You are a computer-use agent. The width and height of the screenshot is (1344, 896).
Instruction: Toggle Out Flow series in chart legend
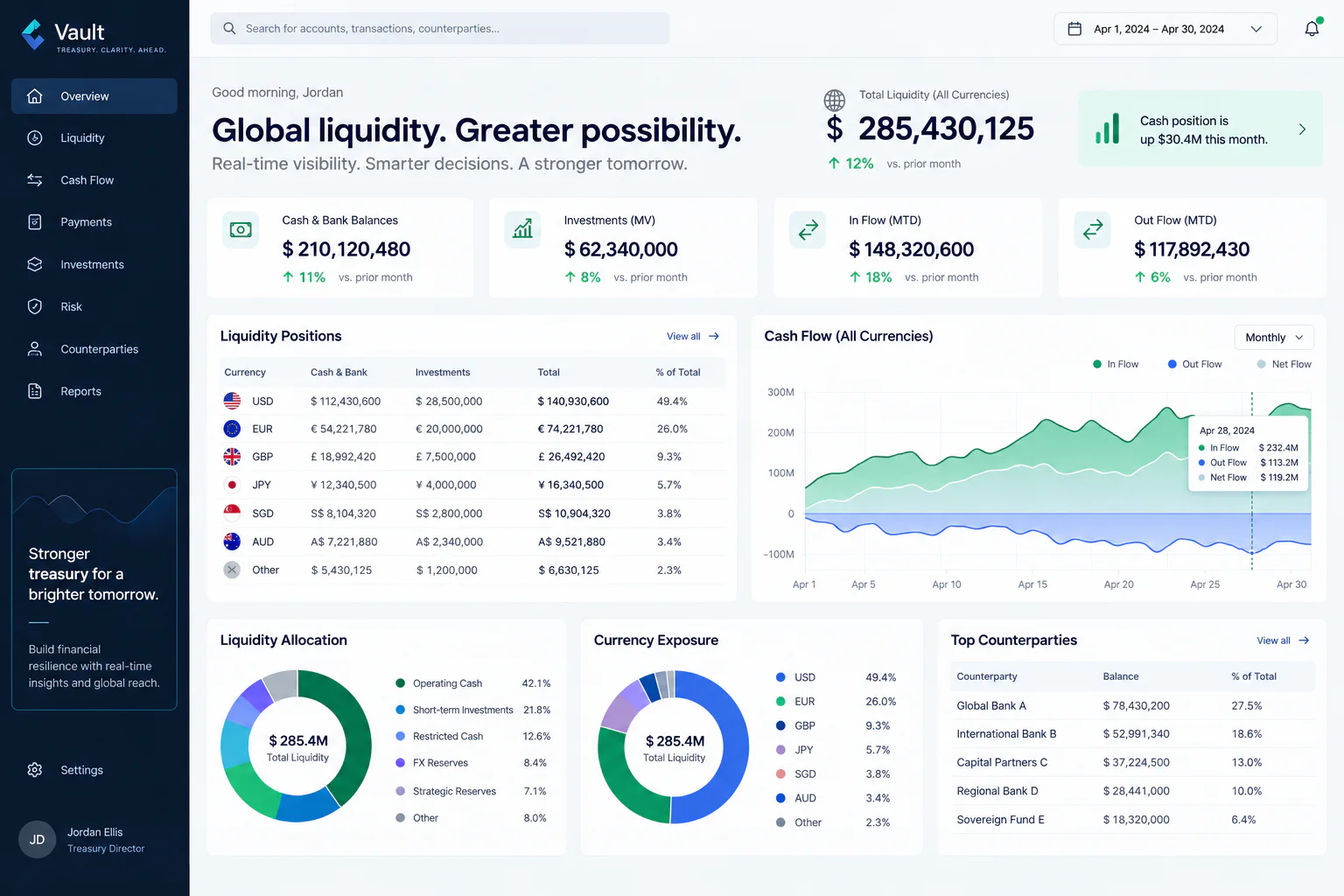click(1194, 364)
